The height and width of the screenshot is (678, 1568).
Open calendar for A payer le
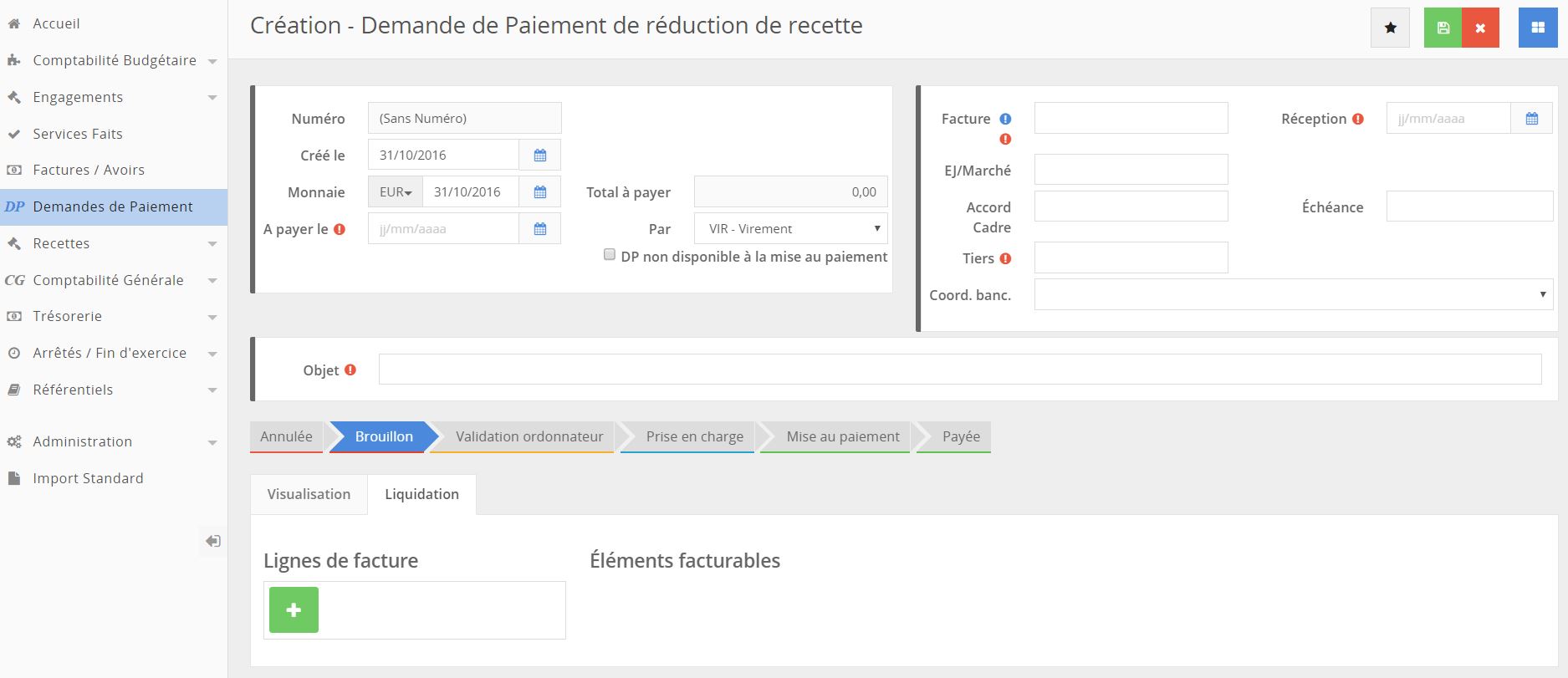pyautogui.click(x=540, y=229)
